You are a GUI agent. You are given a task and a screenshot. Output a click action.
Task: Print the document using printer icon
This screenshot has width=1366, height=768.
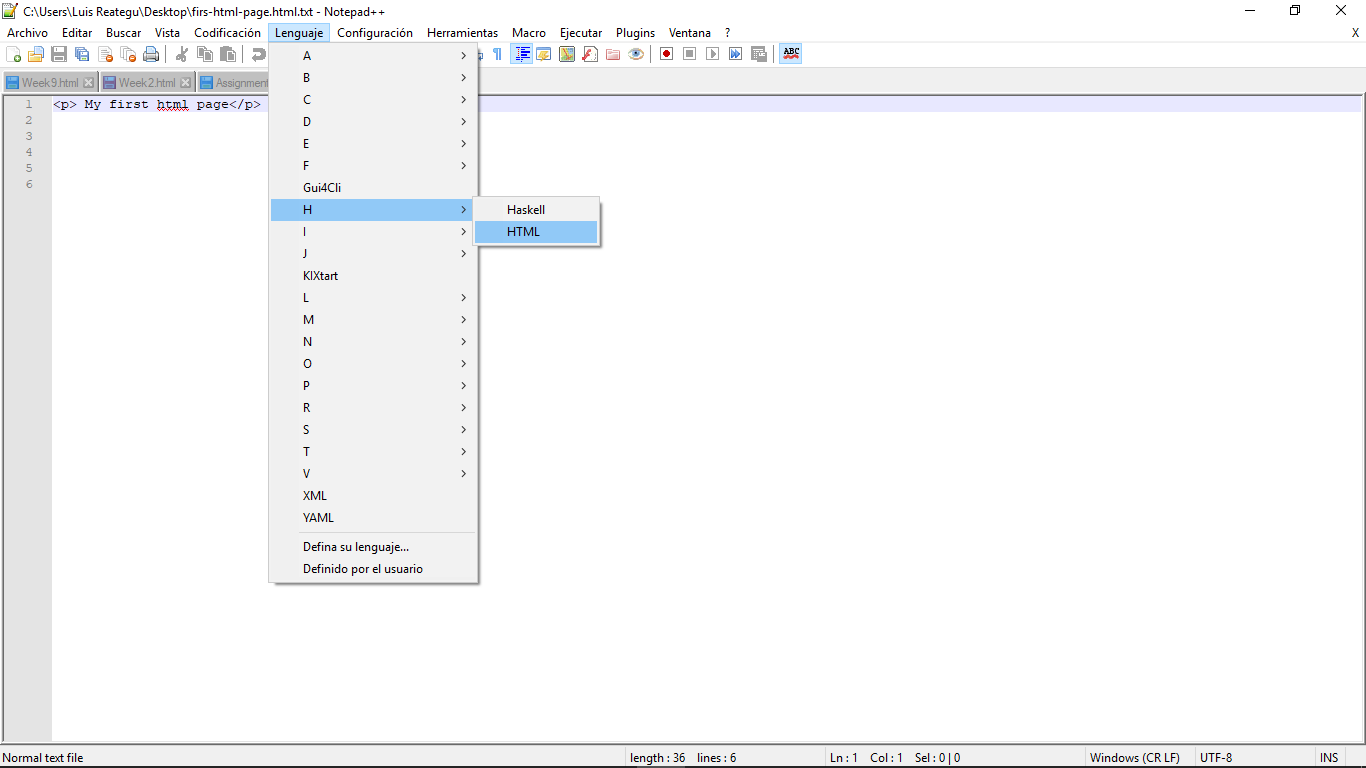pos(151,54)
